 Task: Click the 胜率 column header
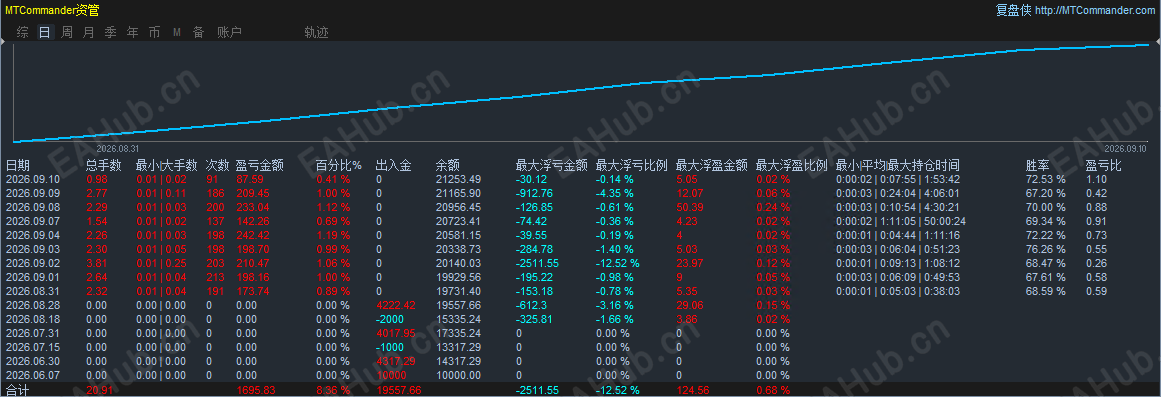(1037, 165)
